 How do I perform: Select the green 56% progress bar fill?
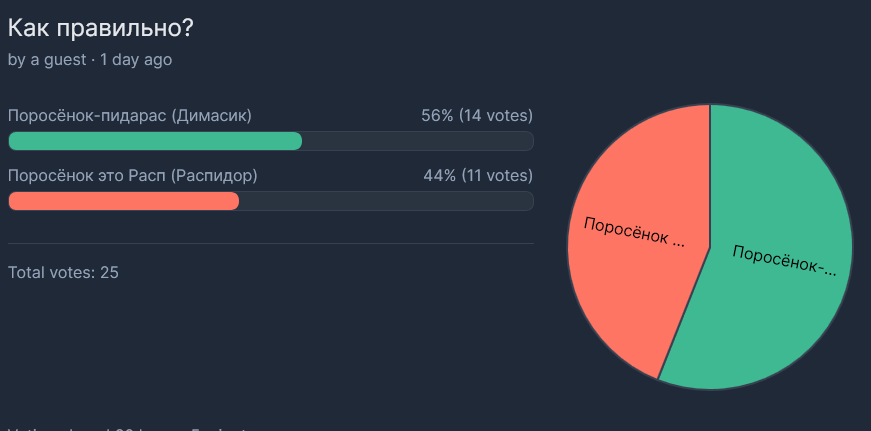155,141
